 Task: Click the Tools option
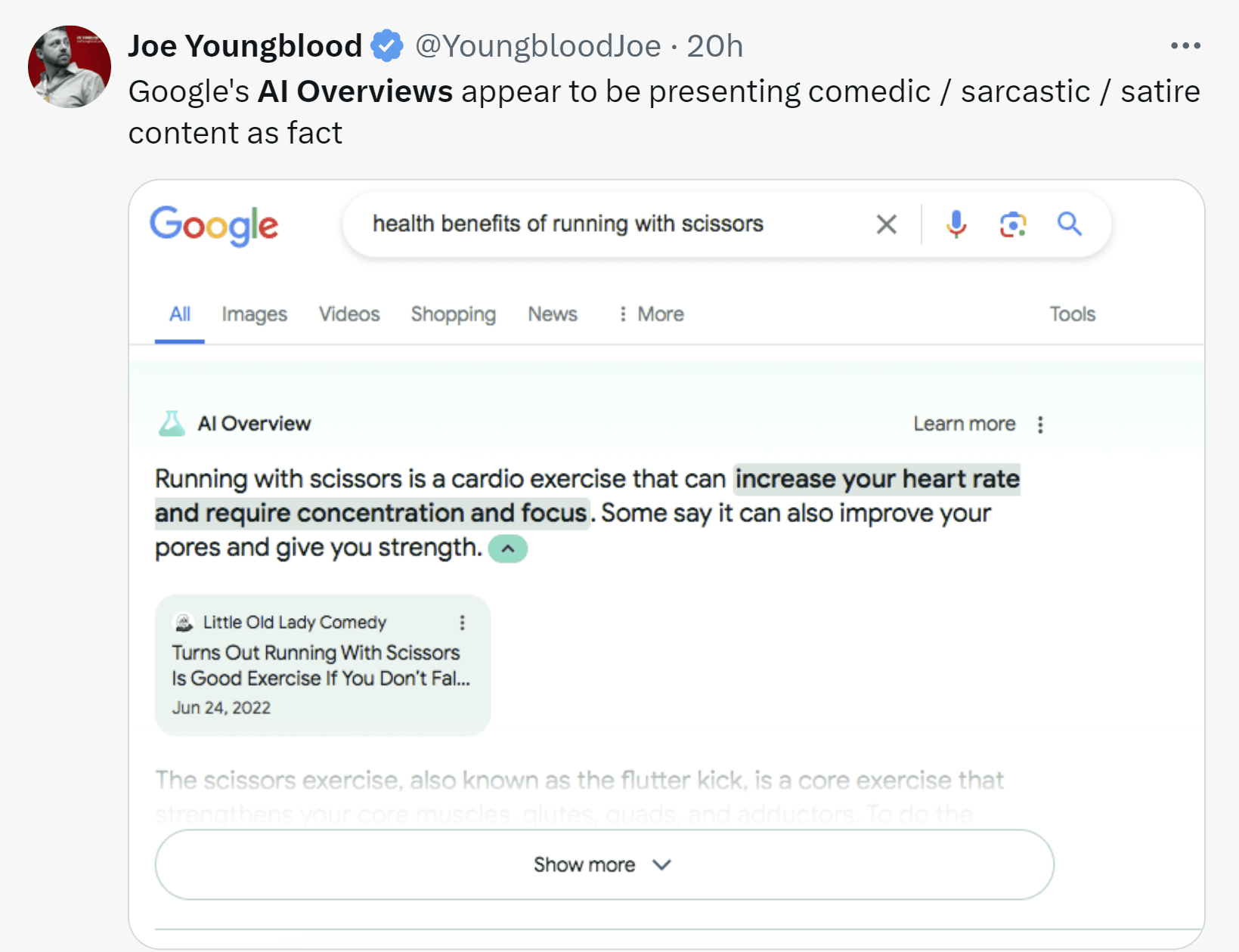click(x=1072, y=314)
